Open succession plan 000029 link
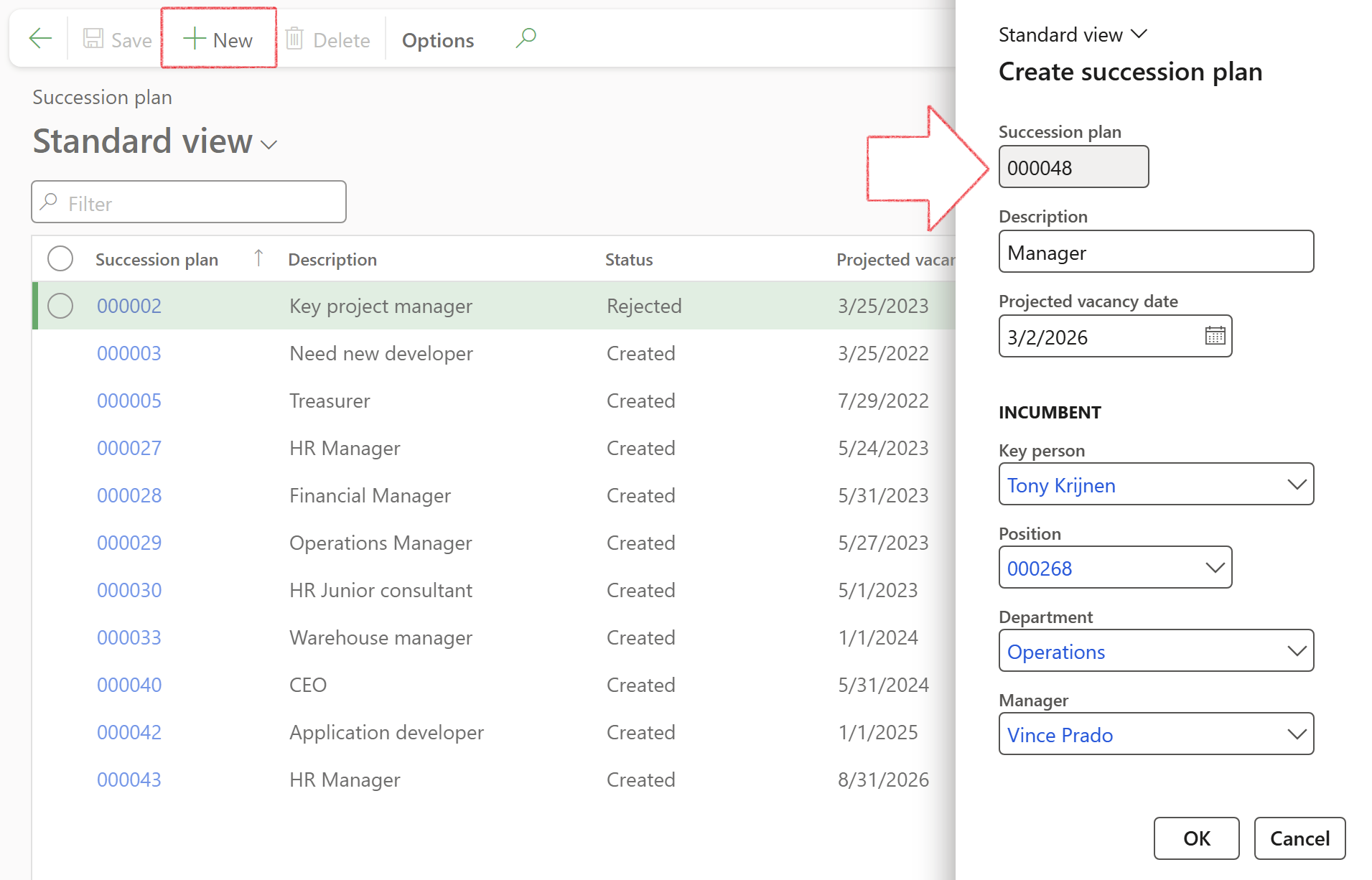This screenshot has width=1372, height=880. pos(129,543)
